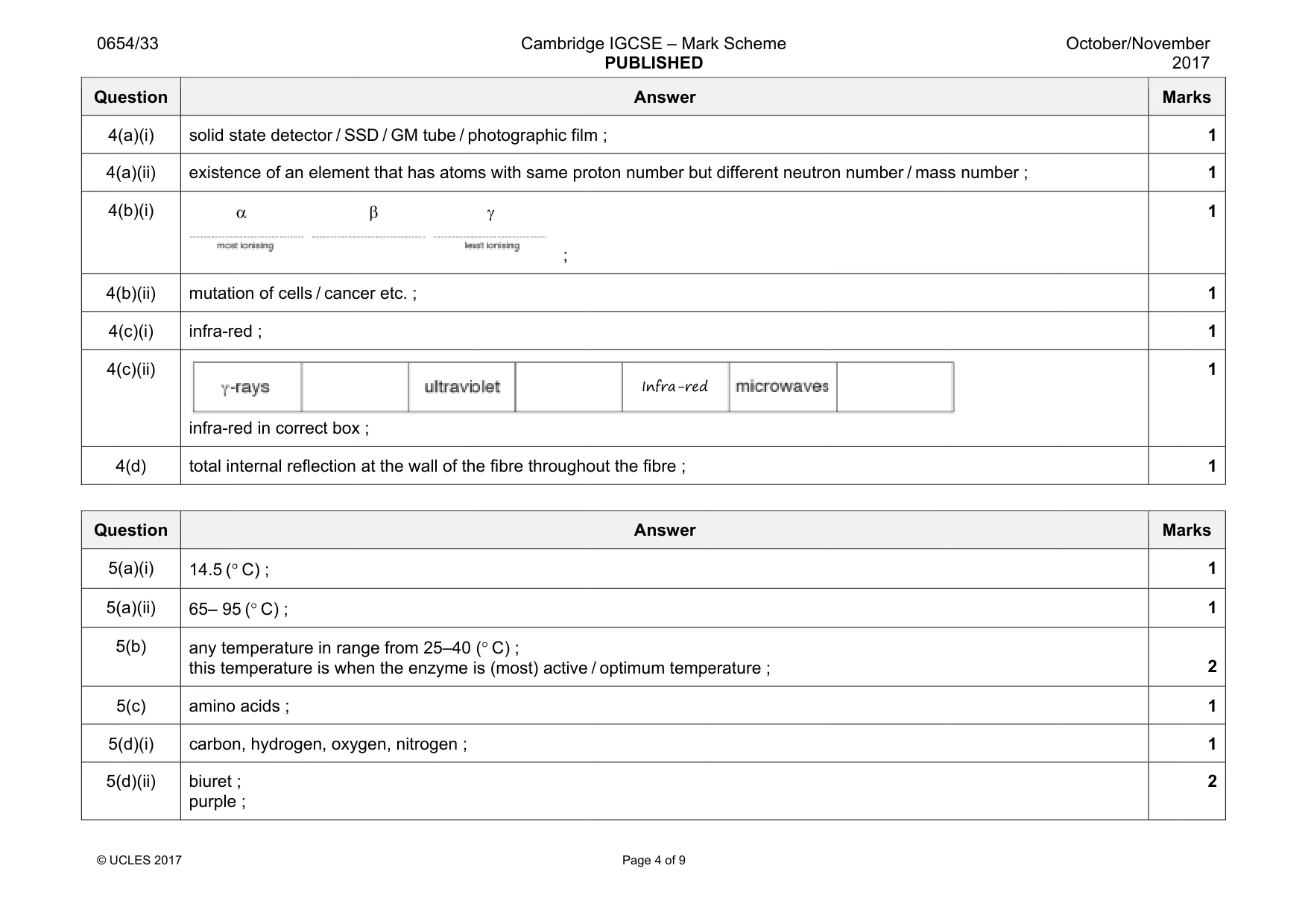Select the 'carbon, hydrogen, oxygen, nitrogen' answer
The image size is (1308, 924).
pyautogui.click(x=328, y=744)
